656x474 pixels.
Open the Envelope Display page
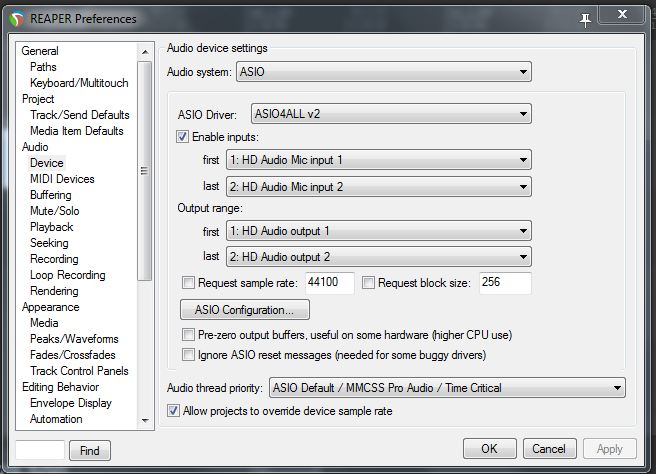71,403
